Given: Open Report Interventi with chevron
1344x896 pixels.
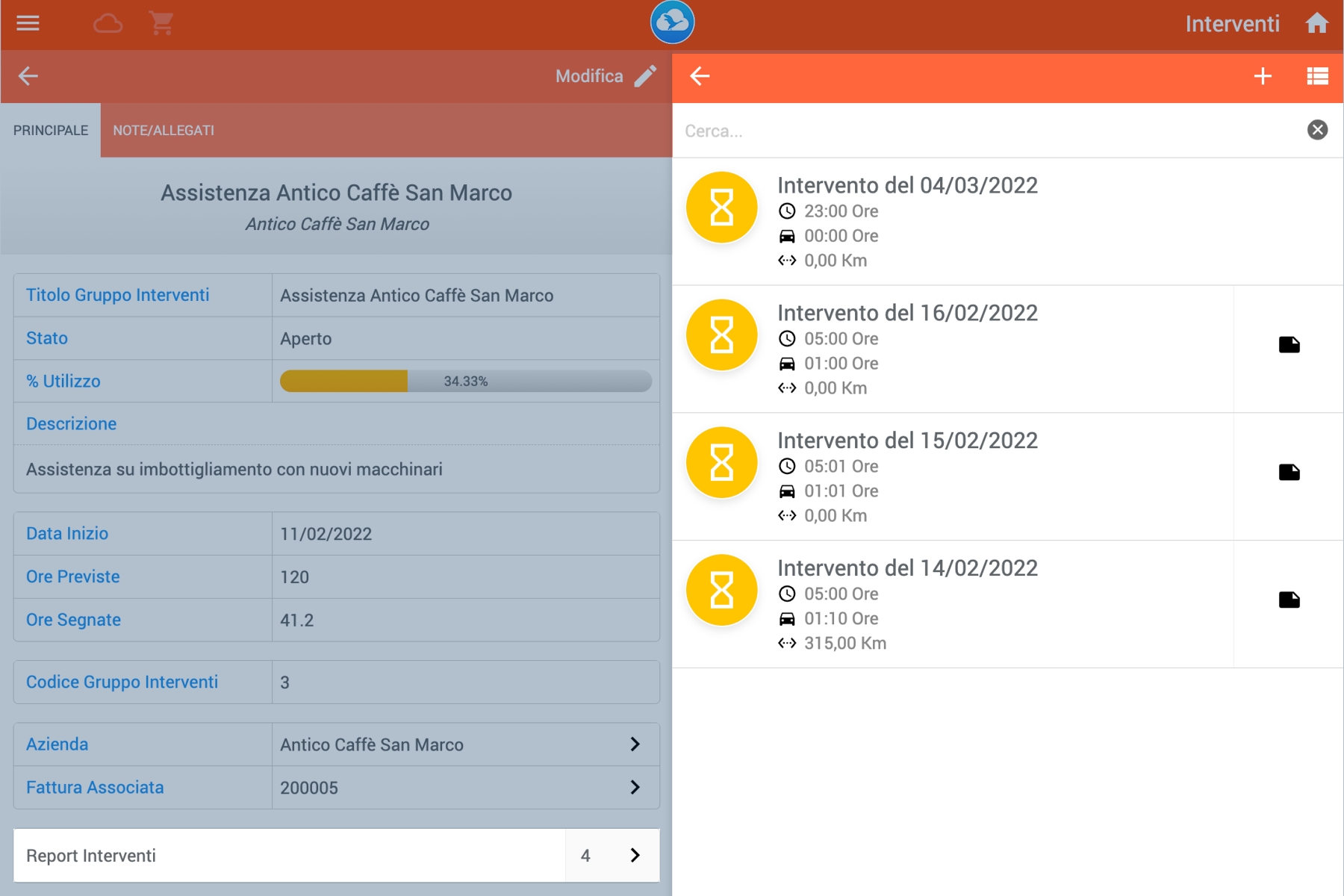Looking at the screenshot, I should coord(635,856).
